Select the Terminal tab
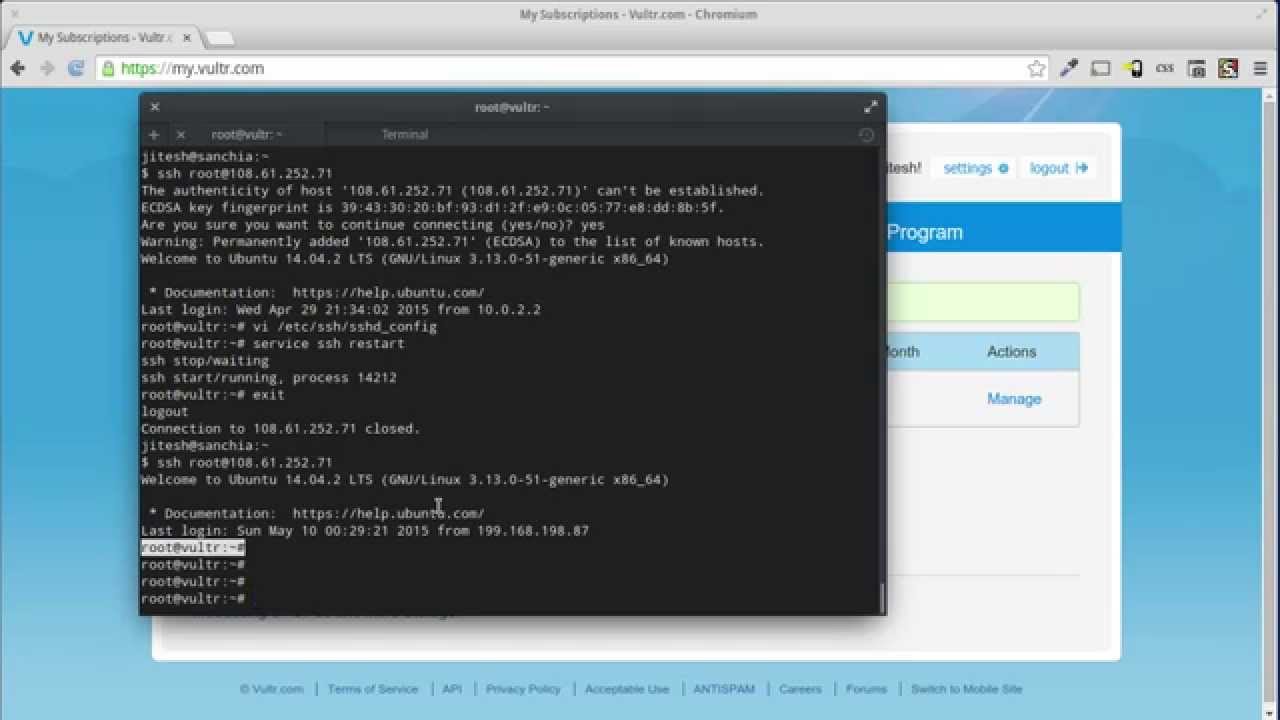This screenshot has height=720, width=1280. (x=405, y=134)
